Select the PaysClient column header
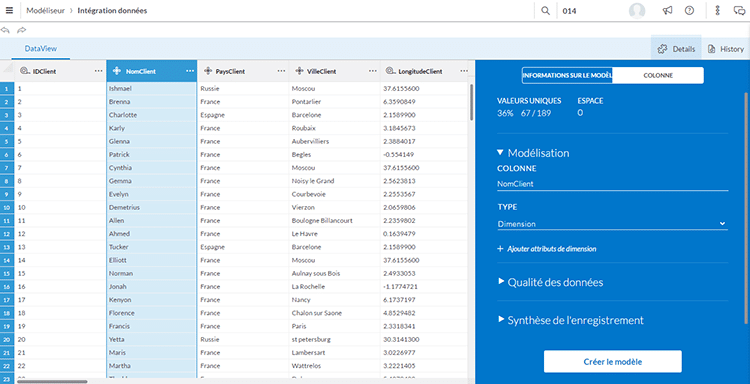Screen dimensions: 750x384 (x=243, y=71)
